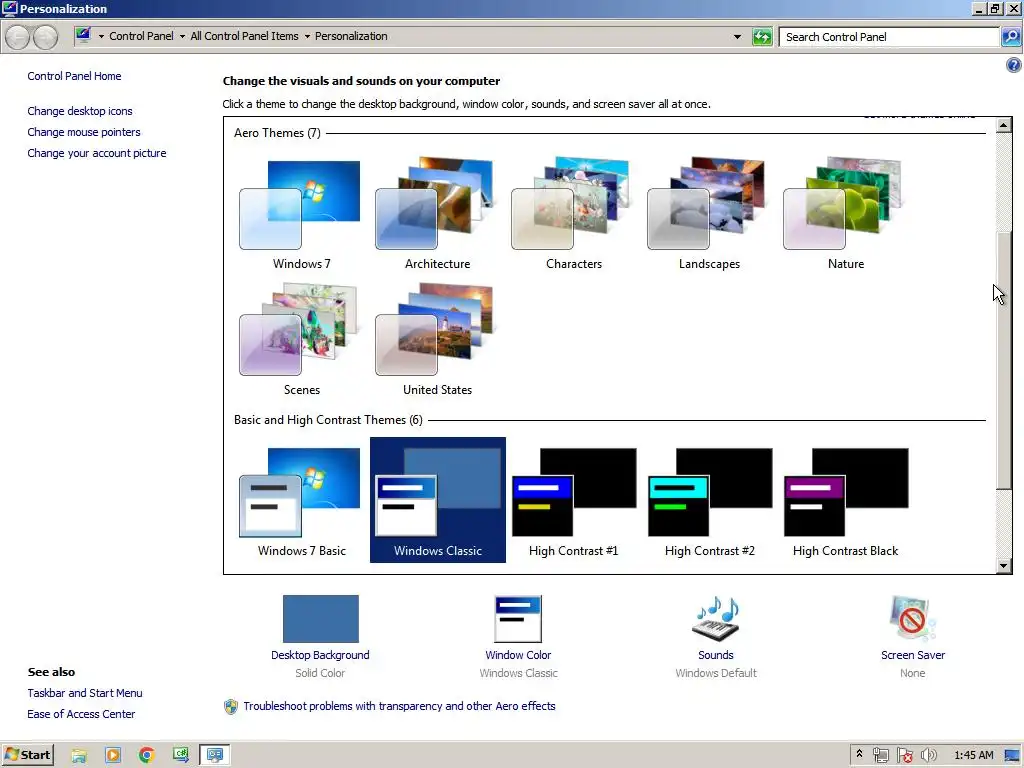Launch Windows Media Player from taskbar
1024x768 pixels.
(x=113, y=756)
